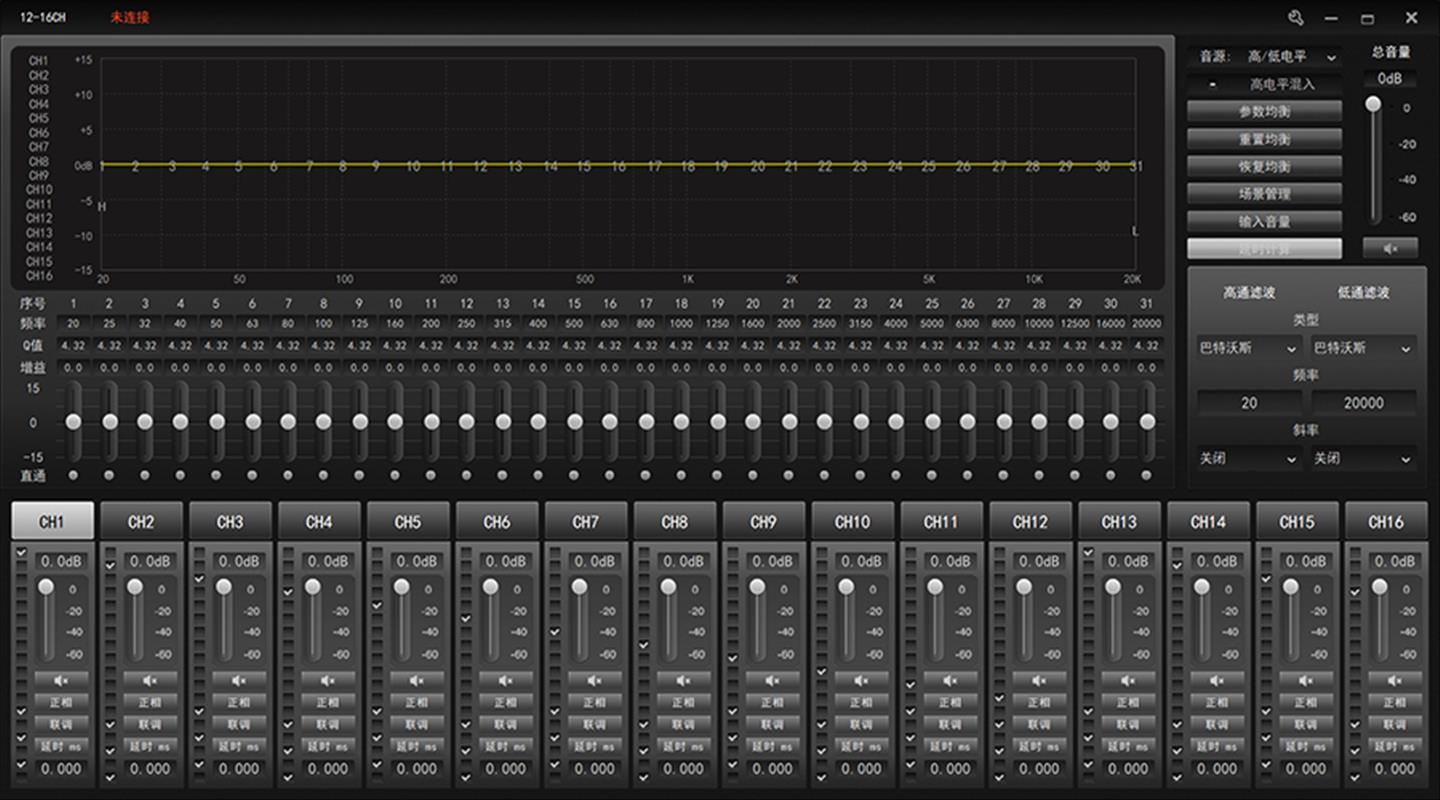Toggle 直通 bypass dot for band 14

pos(538,476)
